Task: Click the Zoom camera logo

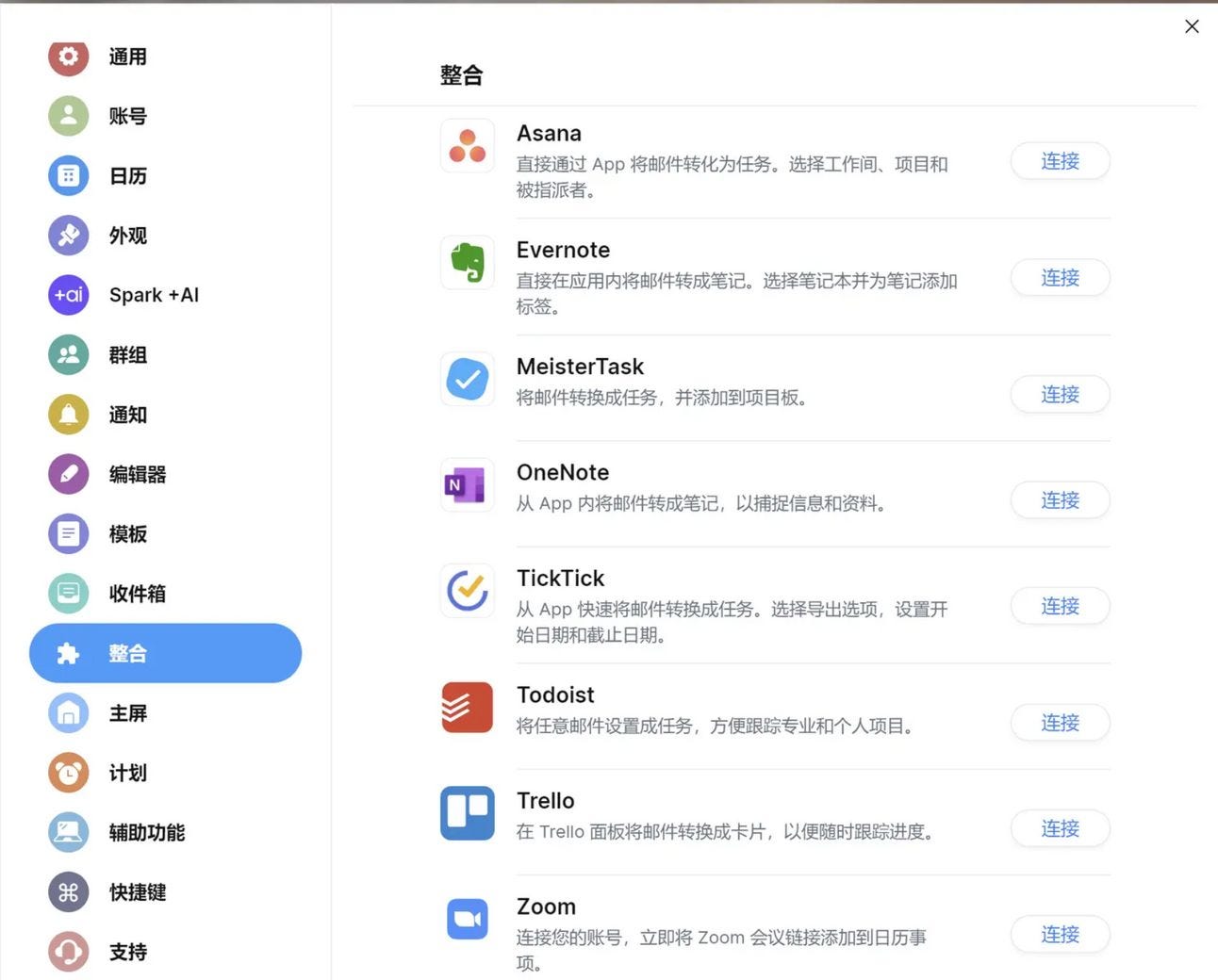Action: tap(468, 919)
